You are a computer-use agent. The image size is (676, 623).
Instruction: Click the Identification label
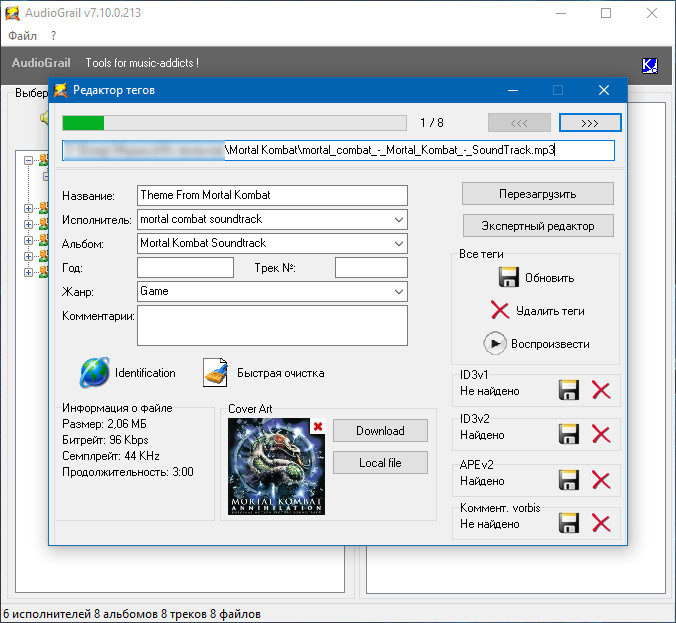click(145, 373)
